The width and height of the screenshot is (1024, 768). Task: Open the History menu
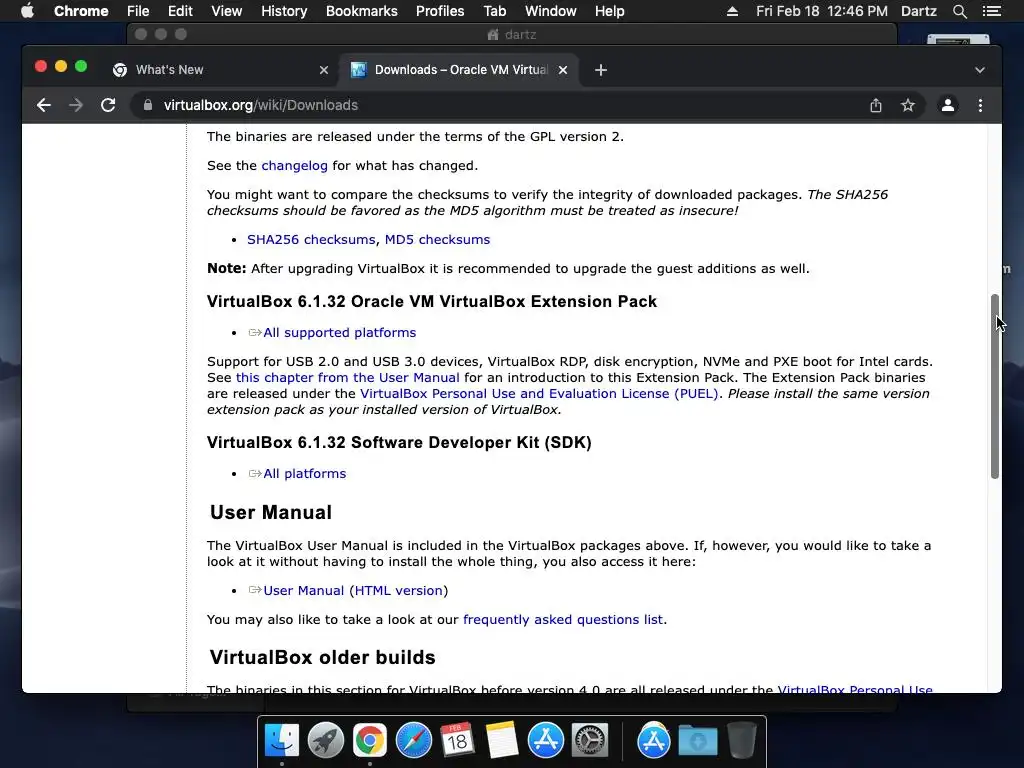click(284, 11)
